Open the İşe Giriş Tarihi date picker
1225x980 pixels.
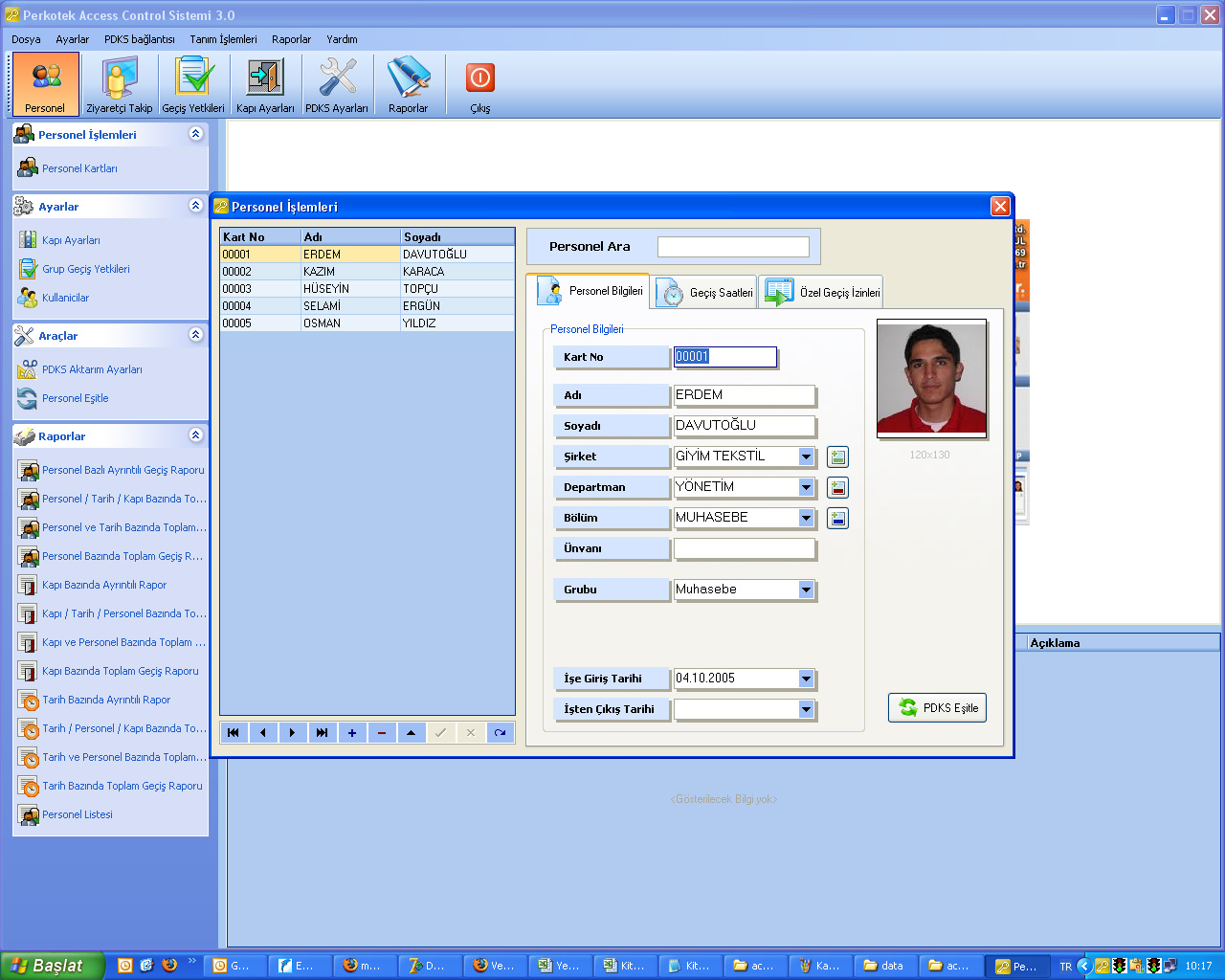(806, 679)
